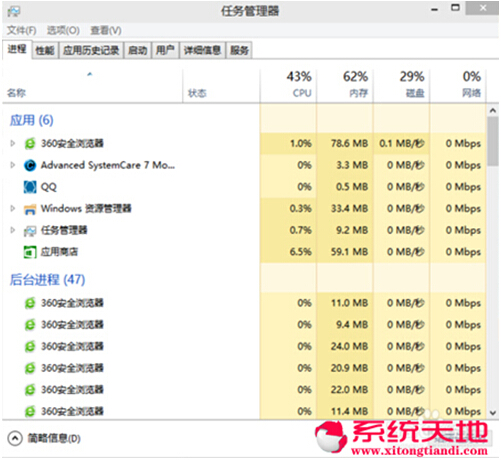Select the QQ process name
This screenshot has width=501, height=460.
(49, 187)
